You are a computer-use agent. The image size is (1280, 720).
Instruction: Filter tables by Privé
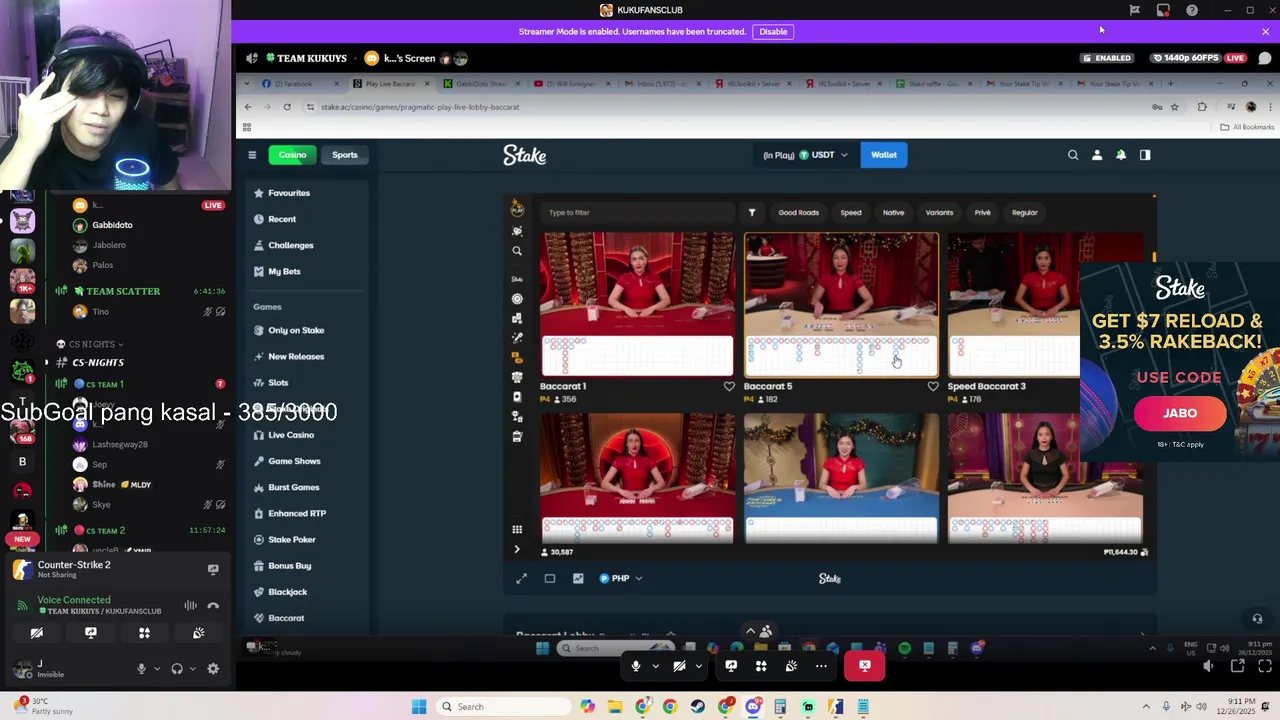982,212
